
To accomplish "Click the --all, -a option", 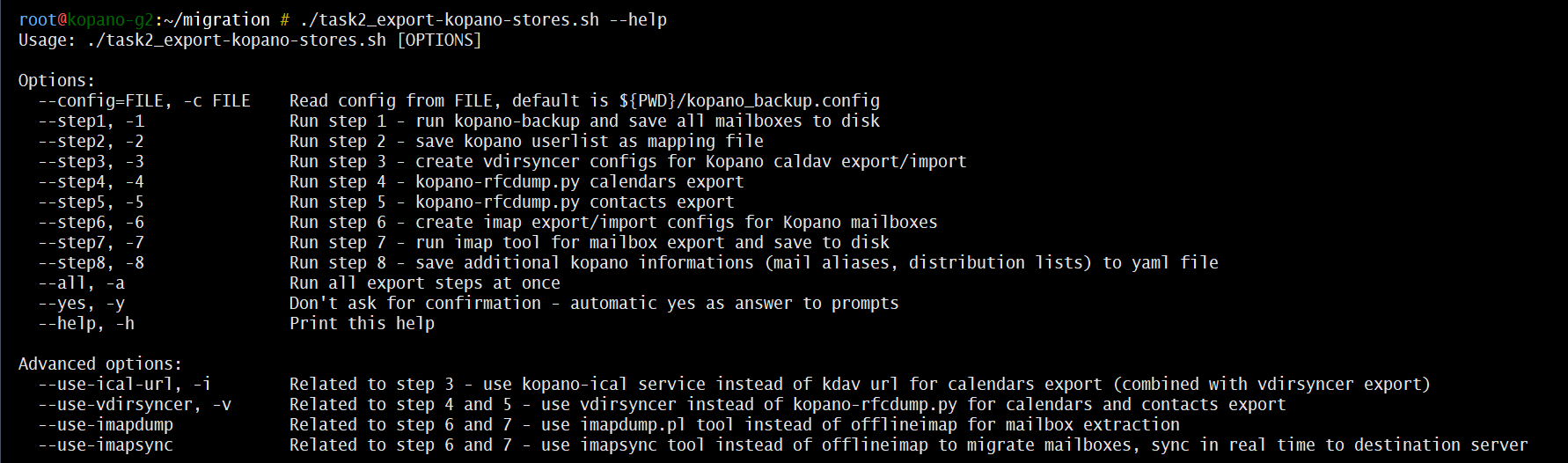I will tap(81, 283).
